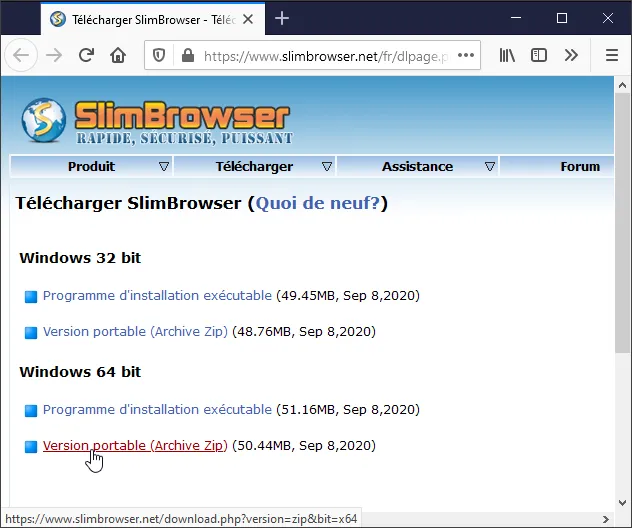Open the Assistance navigation menu
Screen dimensions: 632x528
(x=418, y=166)
